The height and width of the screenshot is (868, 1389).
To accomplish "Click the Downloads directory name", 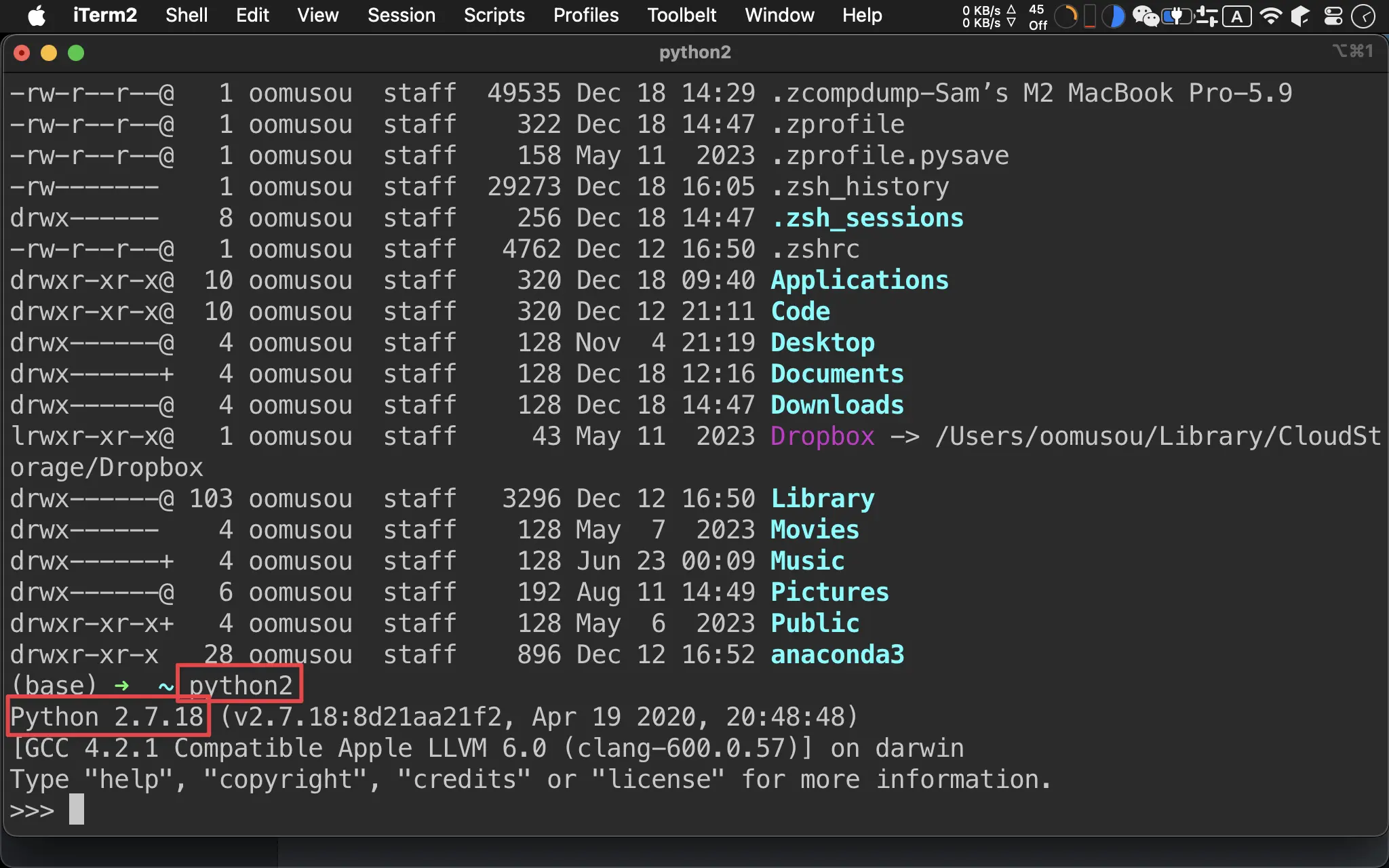I will 838,406.
